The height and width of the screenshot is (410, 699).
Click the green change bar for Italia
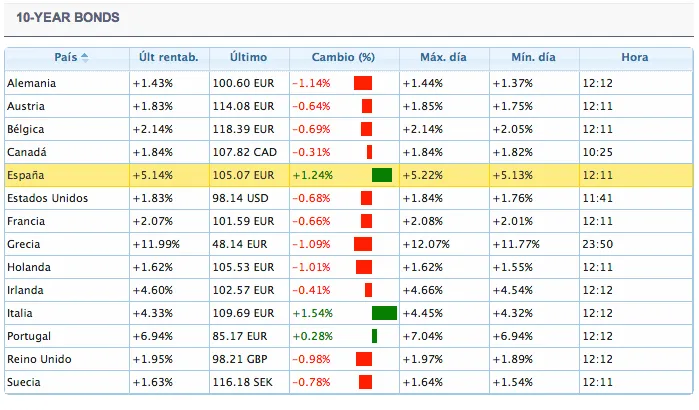click(383, 313)
